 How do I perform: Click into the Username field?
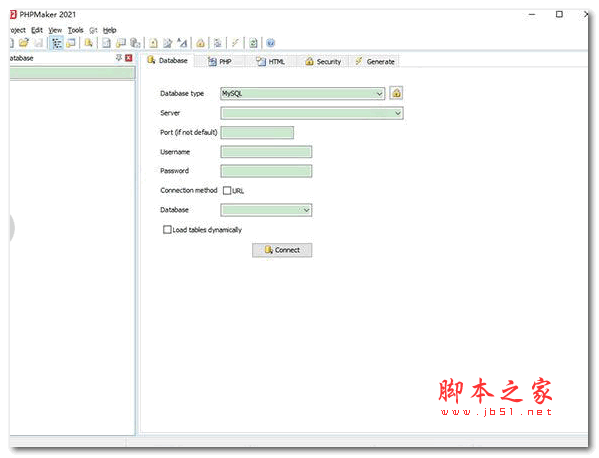[266, 152]
